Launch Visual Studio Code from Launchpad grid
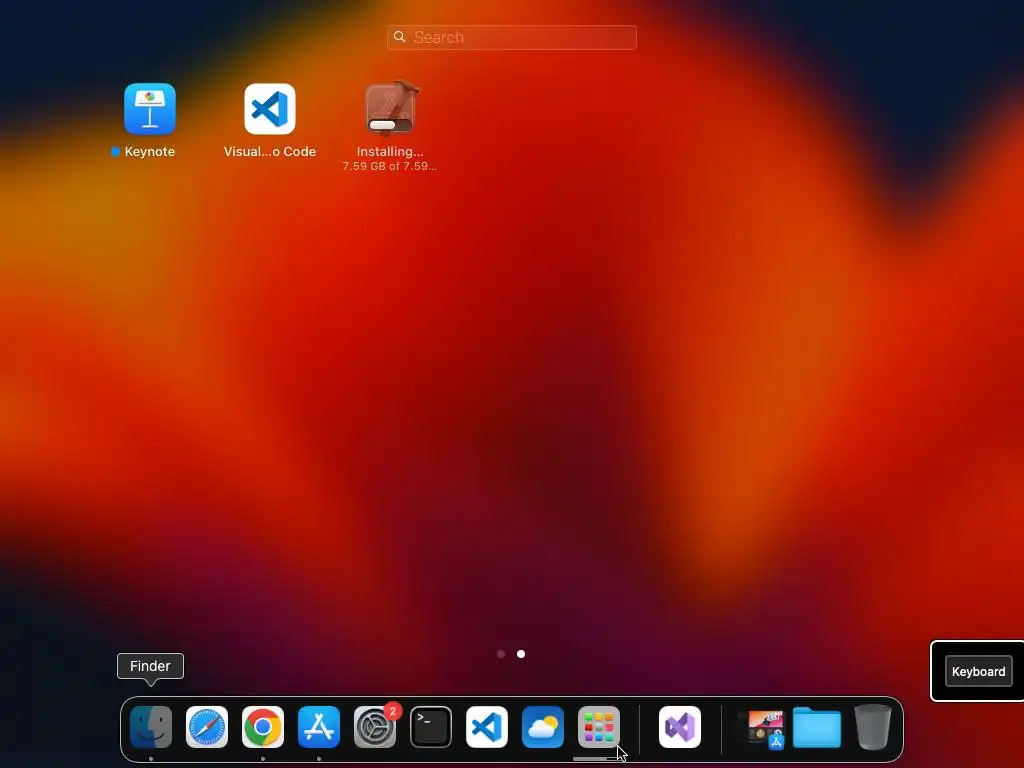Viewport: 1024px width, 768px height. 270,108
